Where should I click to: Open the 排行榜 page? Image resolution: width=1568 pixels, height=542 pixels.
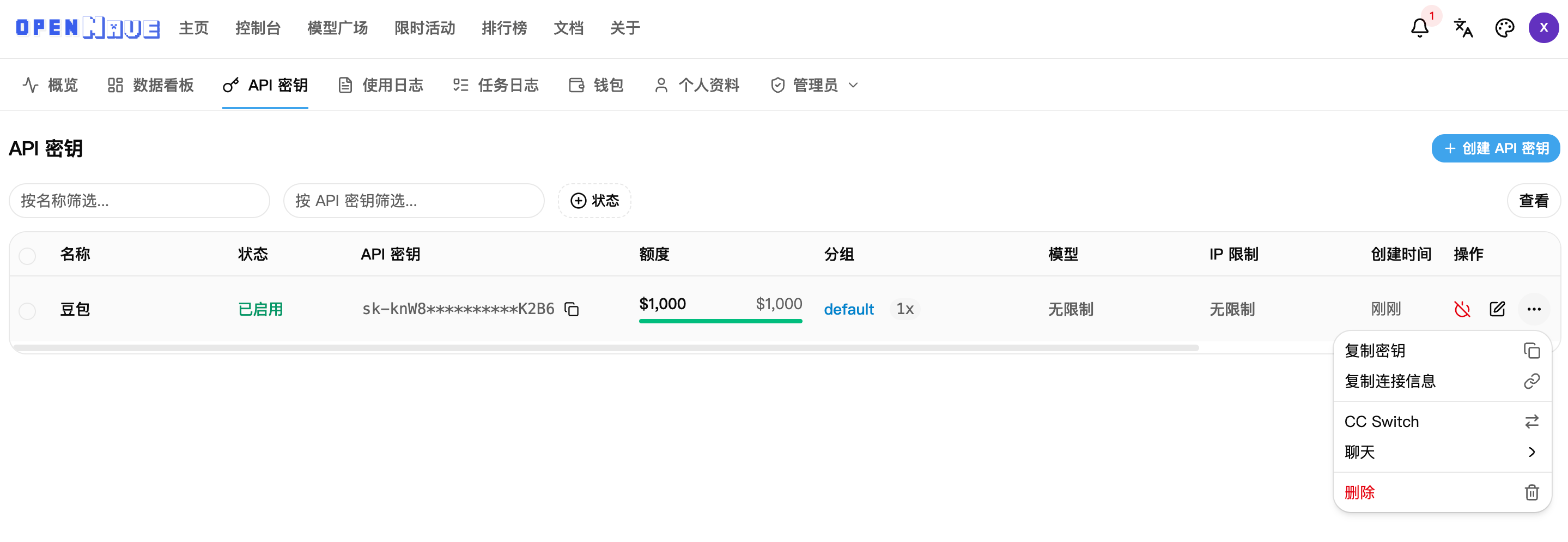pos(505,28)
